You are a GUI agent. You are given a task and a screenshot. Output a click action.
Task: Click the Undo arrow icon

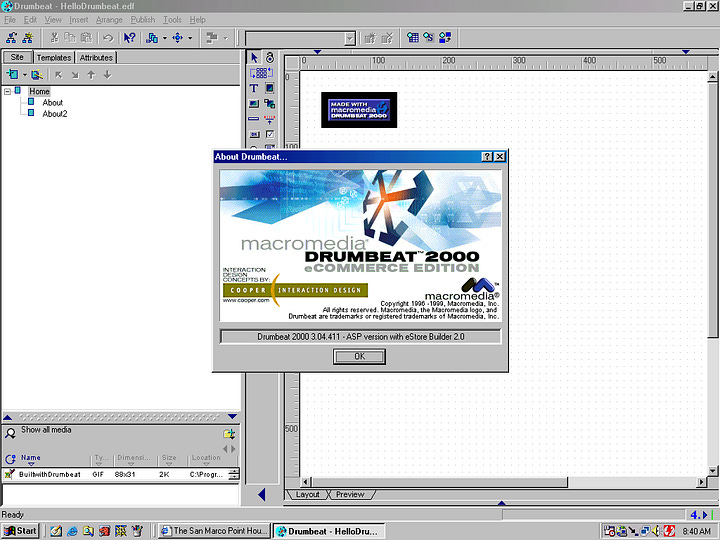(x=108, y=38)
